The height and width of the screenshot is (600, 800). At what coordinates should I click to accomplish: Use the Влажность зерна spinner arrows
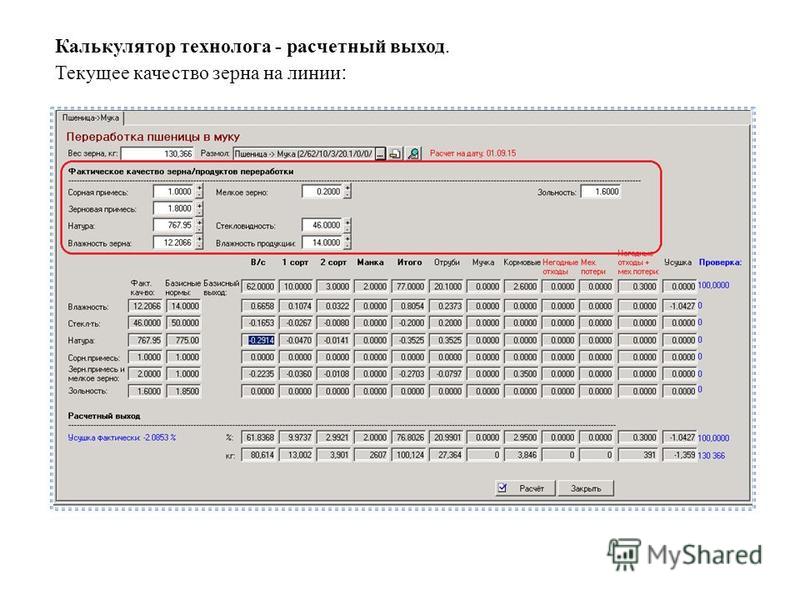pyautogui.click(x=199, y=243)
